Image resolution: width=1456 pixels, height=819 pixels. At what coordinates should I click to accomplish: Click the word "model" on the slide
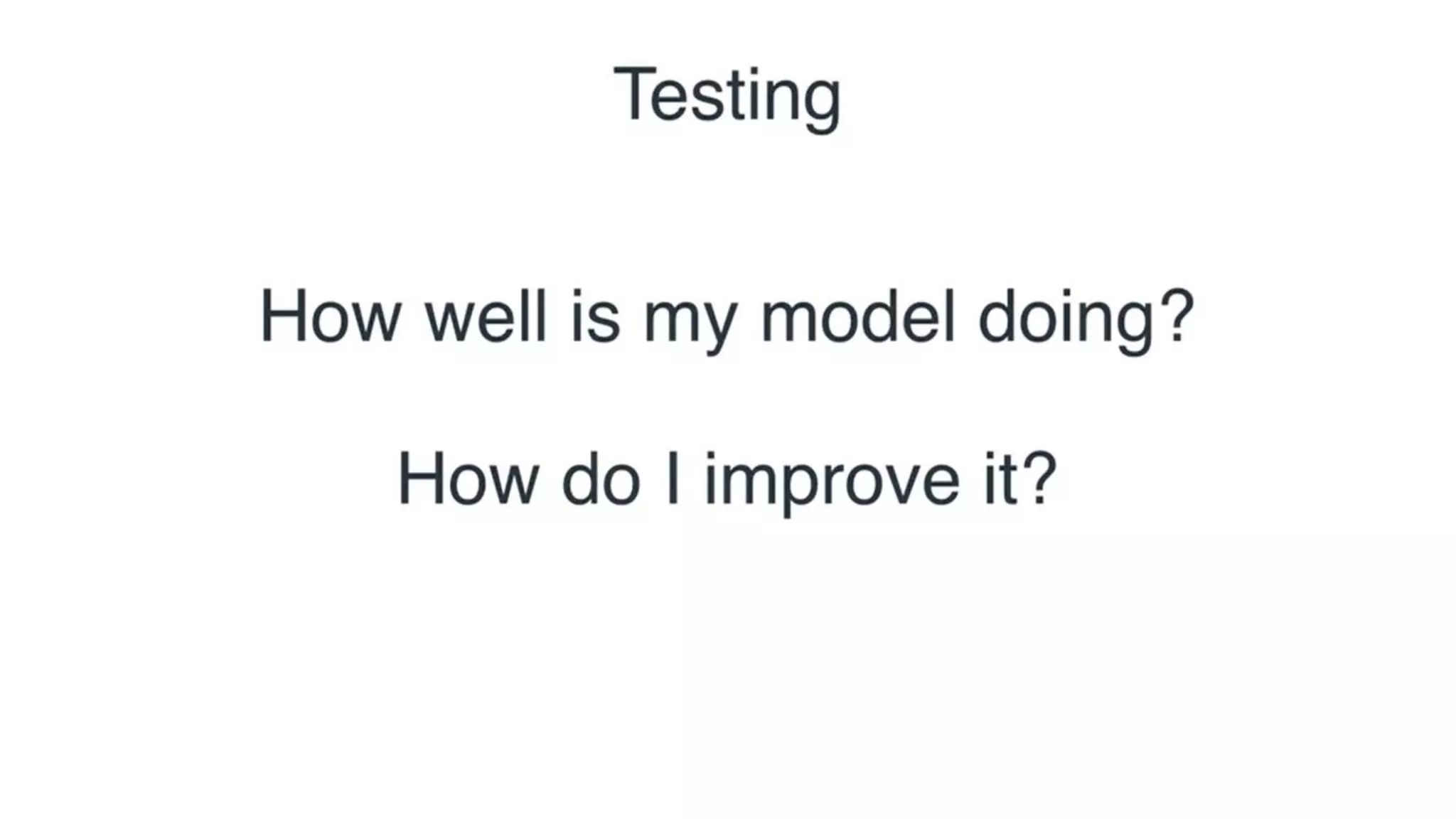click(857, 317)
